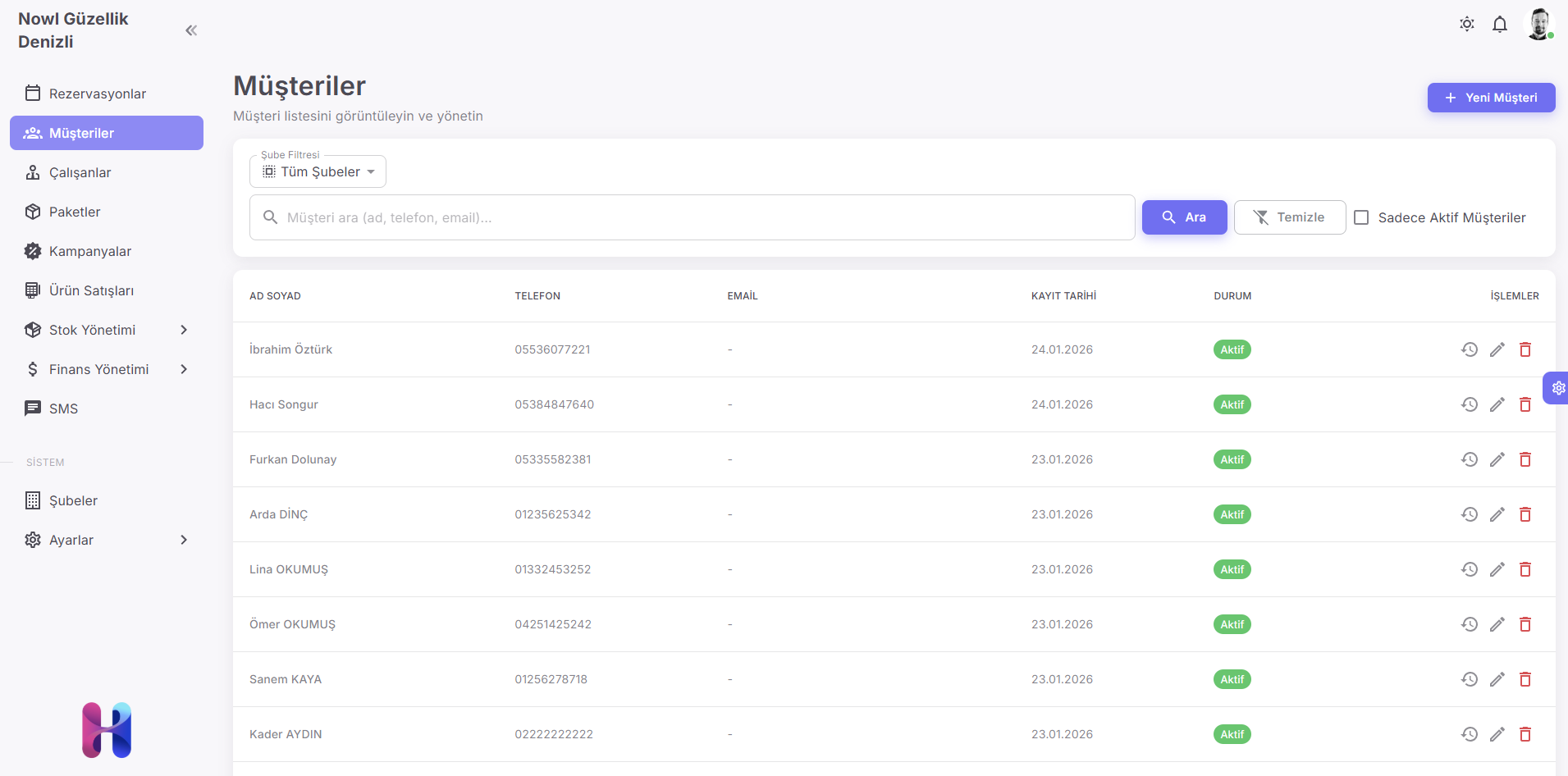Go to Rezervasyonlar in the sidebar

pos(97,94)
